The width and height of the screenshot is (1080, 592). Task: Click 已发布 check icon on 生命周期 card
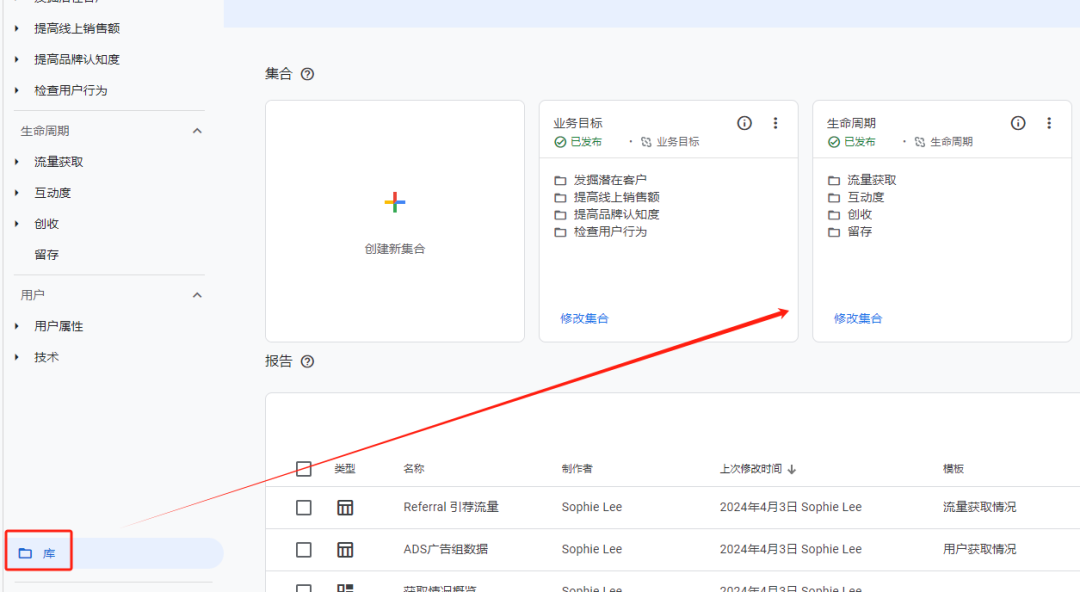tap(833, 142)
